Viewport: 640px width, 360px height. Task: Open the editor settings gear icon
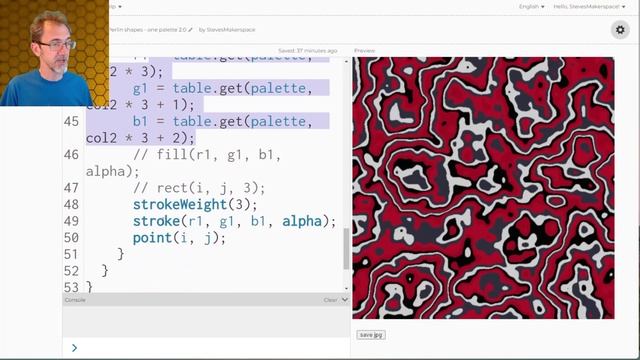click(620, 30)
